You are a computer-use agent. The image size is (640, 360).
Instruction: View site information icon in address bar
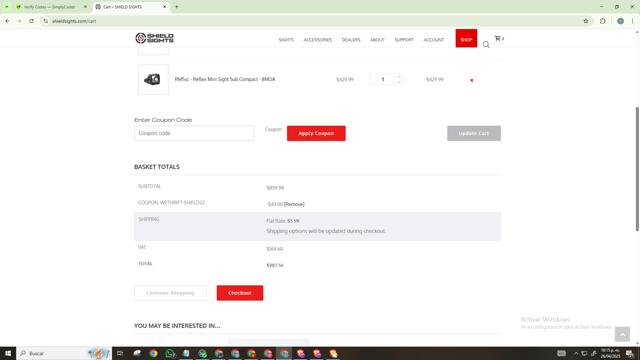click(45, 21)
